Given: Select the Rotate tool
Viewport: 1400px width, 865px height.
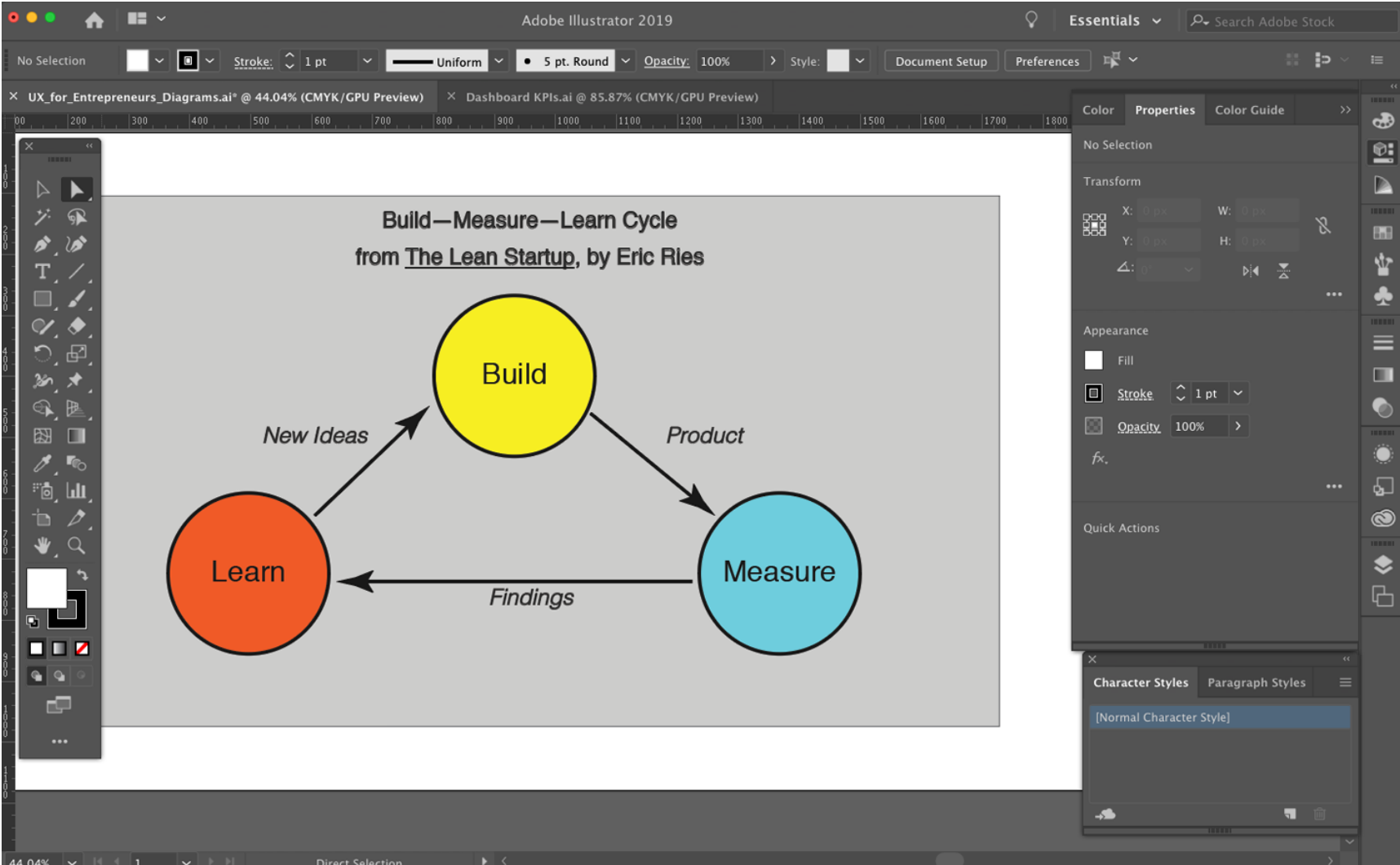Looking at the screenshot, I should tap(42, 353).
